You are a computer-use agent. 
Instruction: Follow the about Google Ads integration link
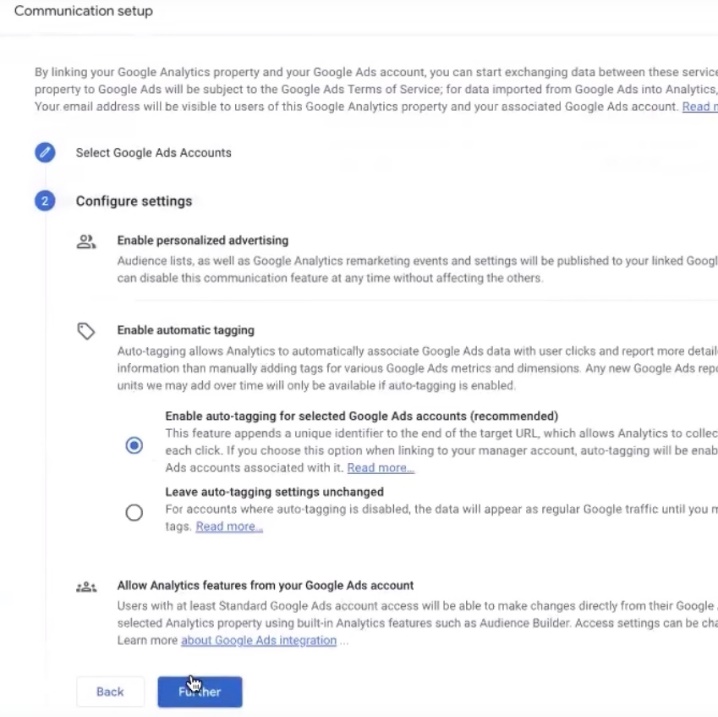(x=259, y=641)
